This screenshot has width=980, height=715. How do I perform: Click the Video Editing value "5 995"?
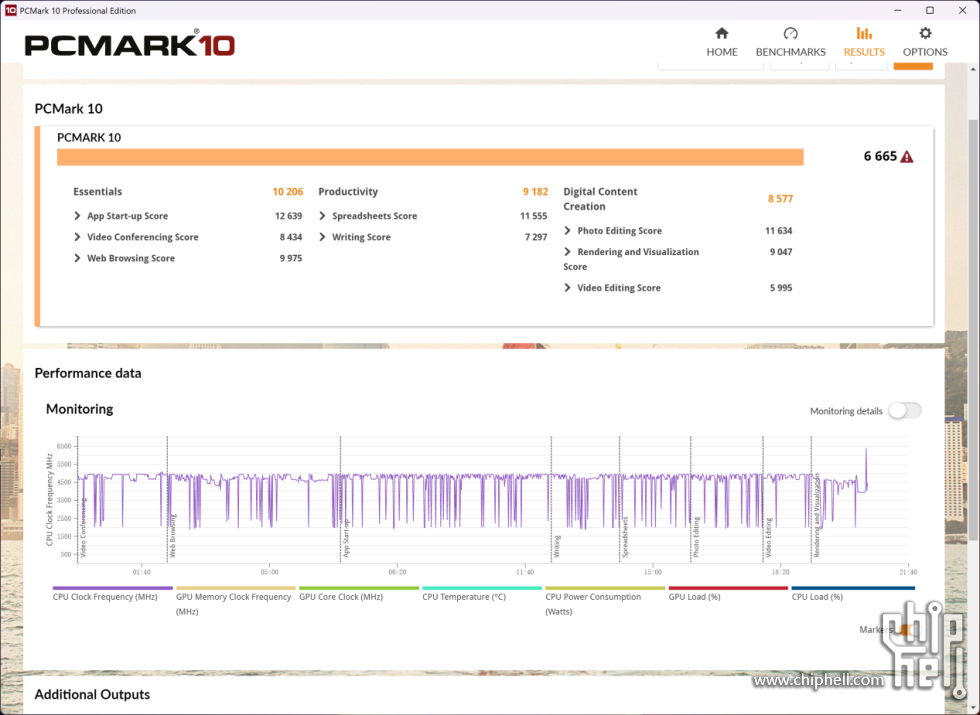(x=781, y=288)
